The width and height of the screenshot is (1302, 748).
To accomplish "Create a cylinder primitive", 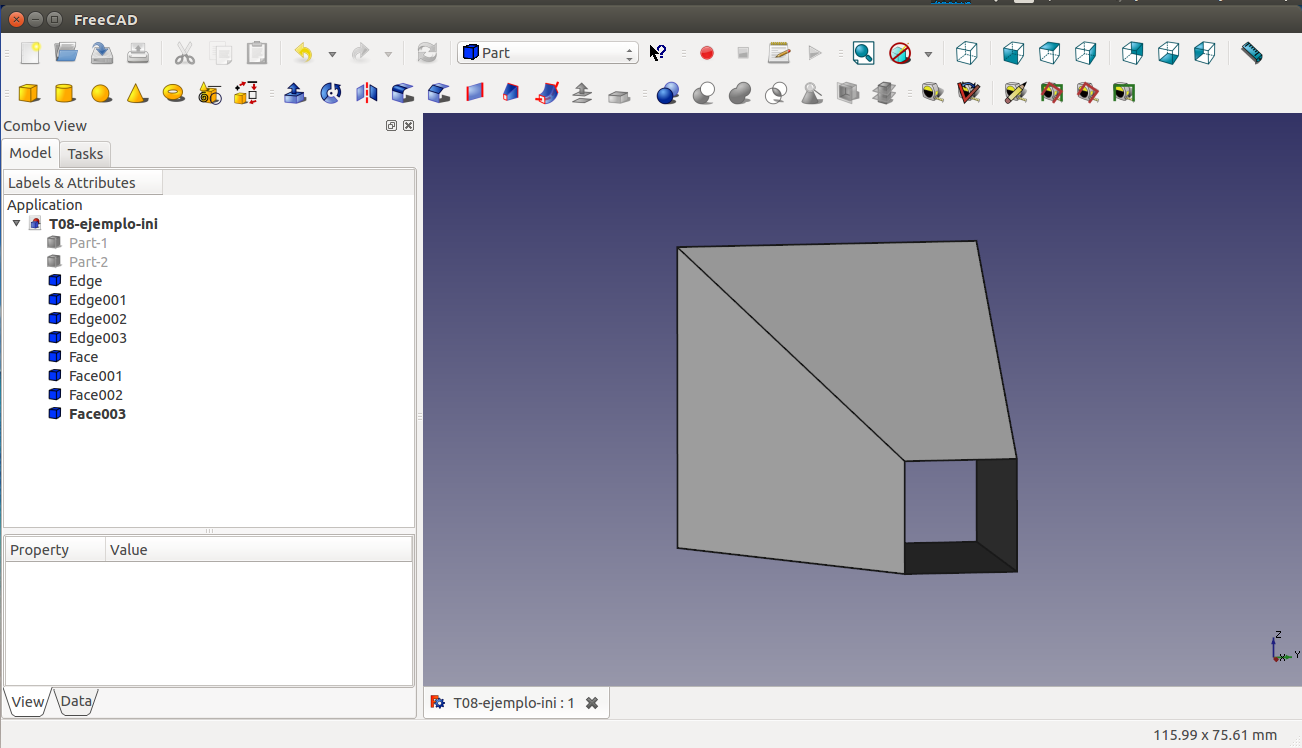I will pos(65,93).
